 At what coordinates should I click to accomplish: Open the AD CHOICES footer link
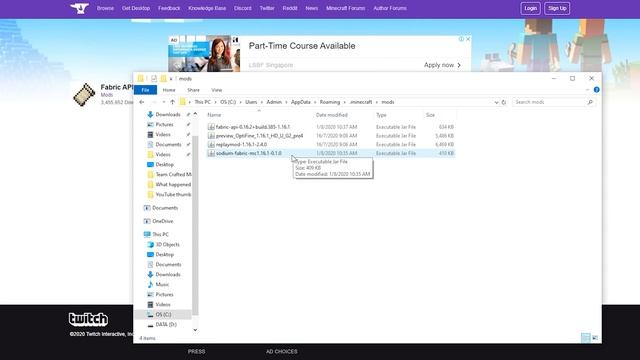coord(282,351)
